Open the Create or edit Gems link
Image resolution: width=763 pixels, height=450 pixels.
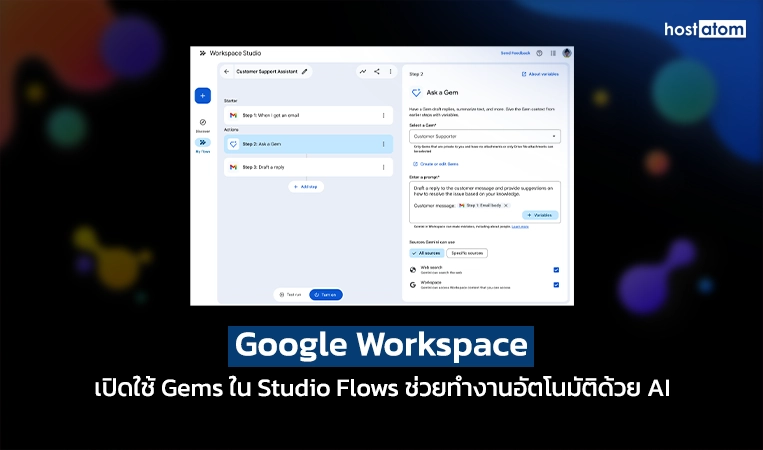click(x=436, y=164)
